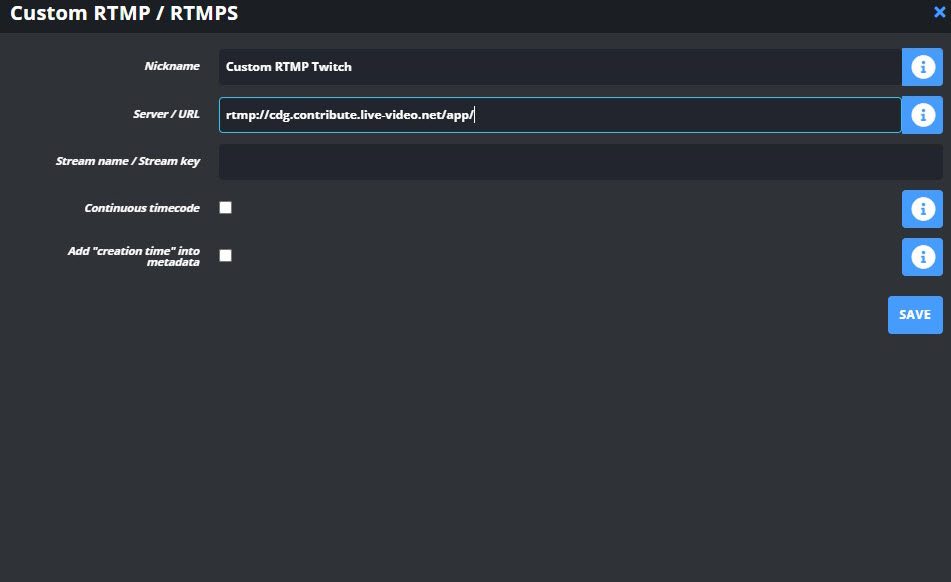
Task: Save the custom RTMP settings
Action: tap(915, 315)
